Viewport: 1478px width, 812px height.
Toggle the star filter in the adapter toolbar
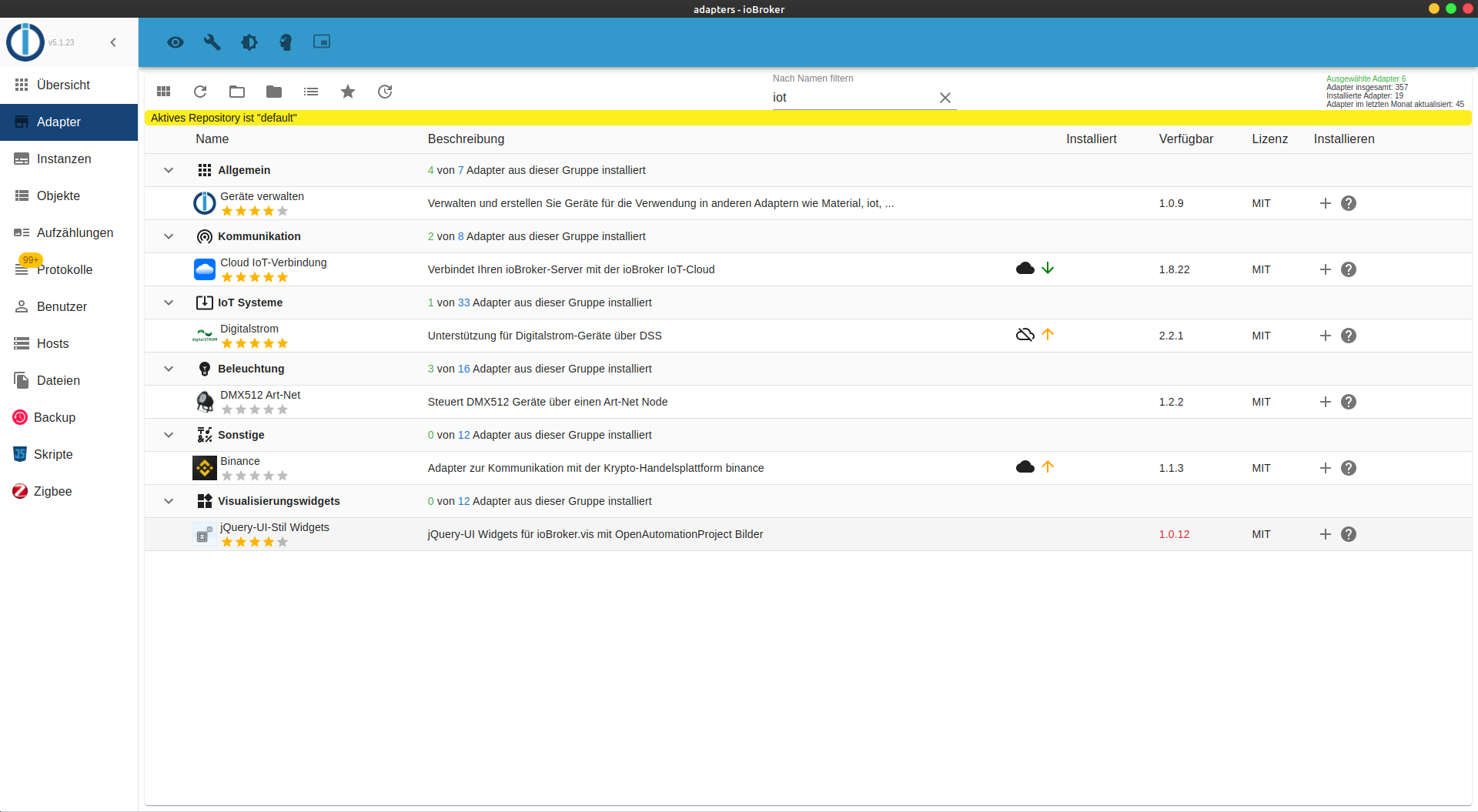point(348,92)
